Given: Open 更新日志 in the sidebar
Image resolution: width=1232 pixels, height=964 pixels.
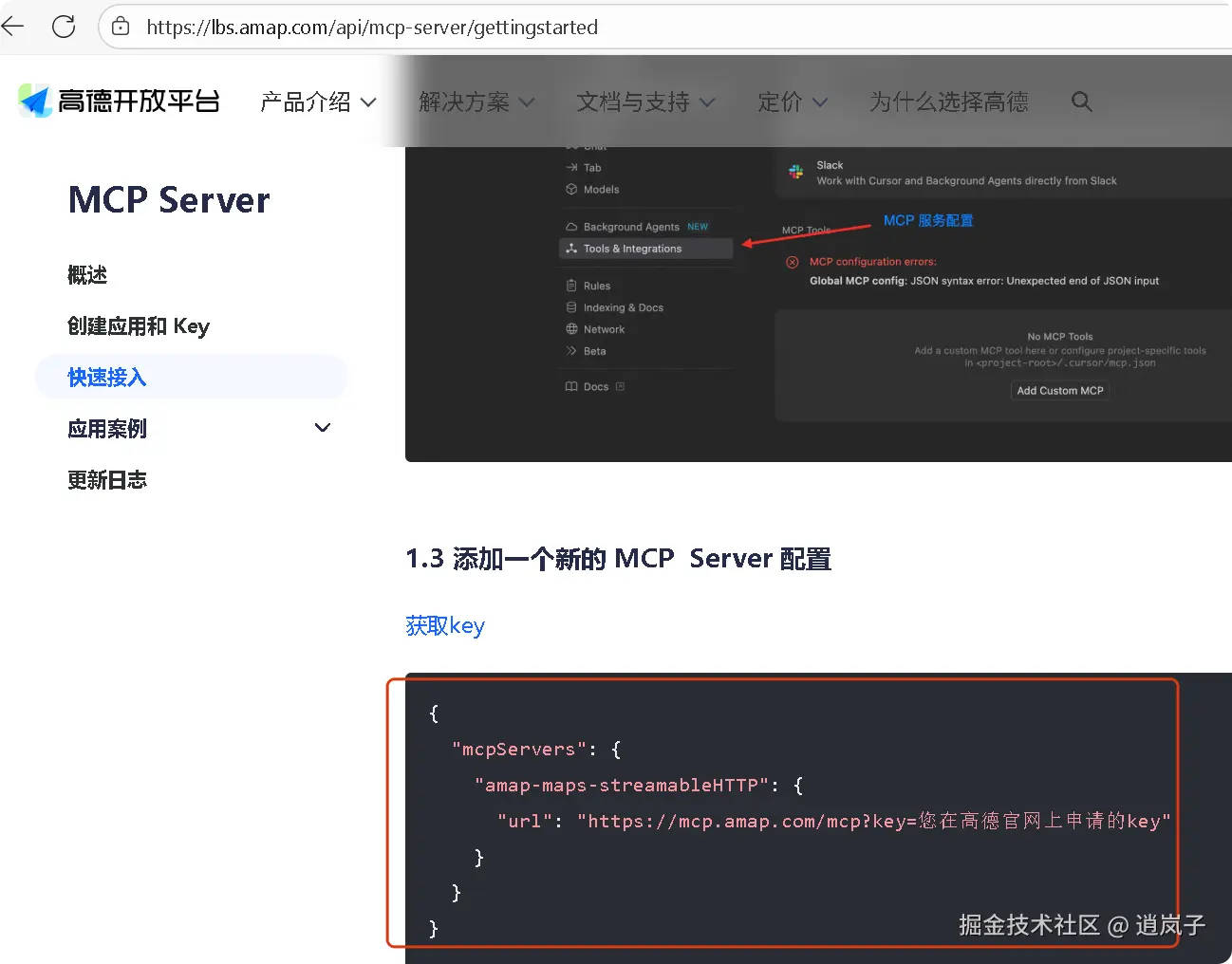Looking at the screenshot, I should click(x=107, y=480).
